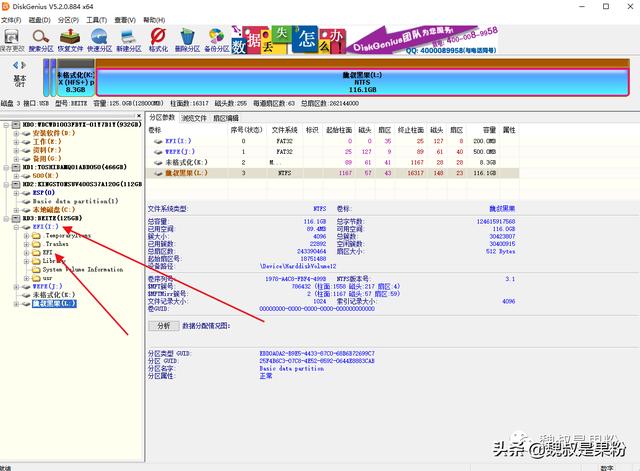Open the 分区(P) menu
640x471 pixels.
[68, 20]
